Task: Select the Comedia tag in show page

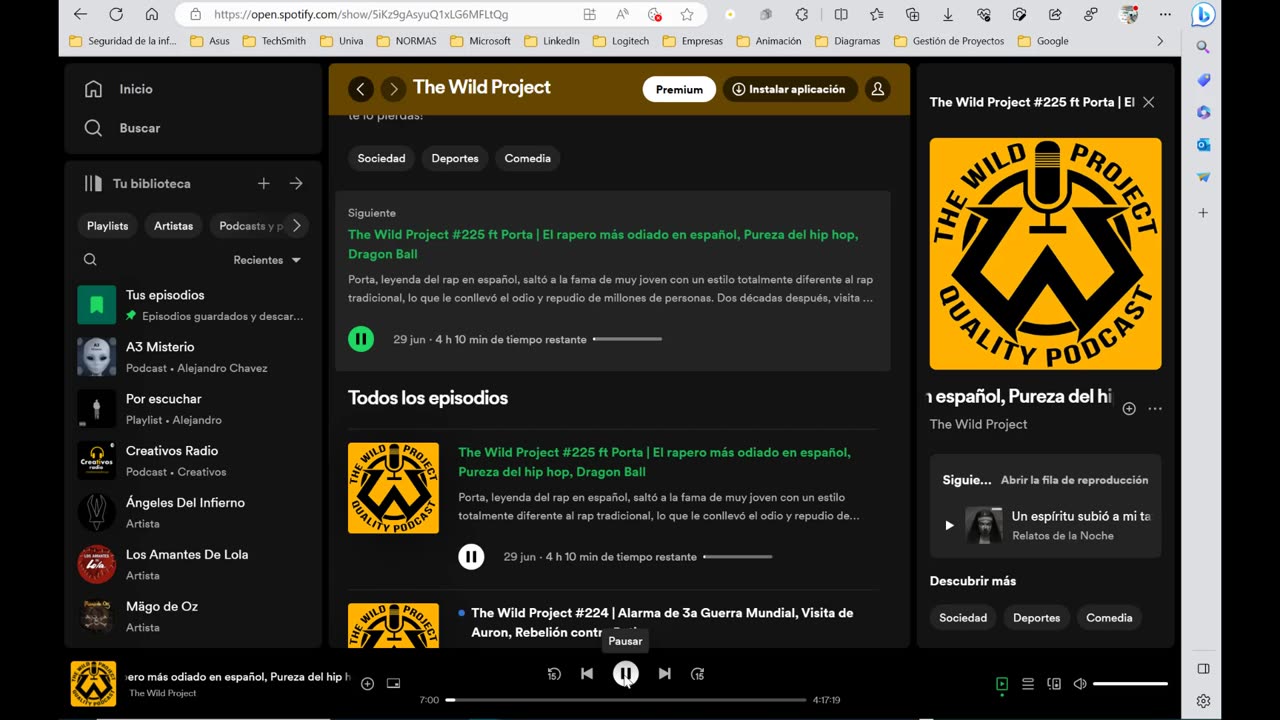Action: pos(528,158)
